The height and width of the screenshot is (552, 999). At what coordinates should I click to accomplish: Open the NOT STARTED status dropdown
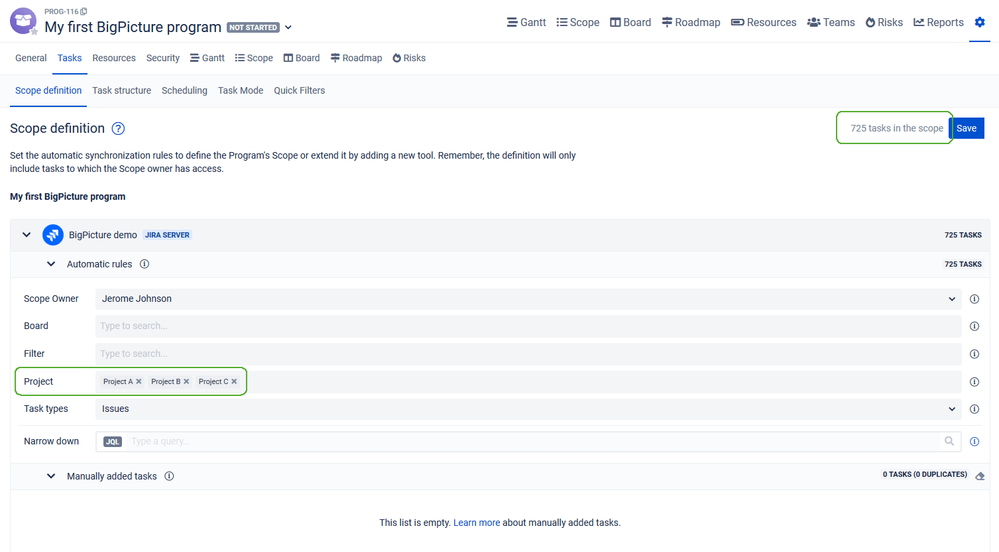coord(288,27)
